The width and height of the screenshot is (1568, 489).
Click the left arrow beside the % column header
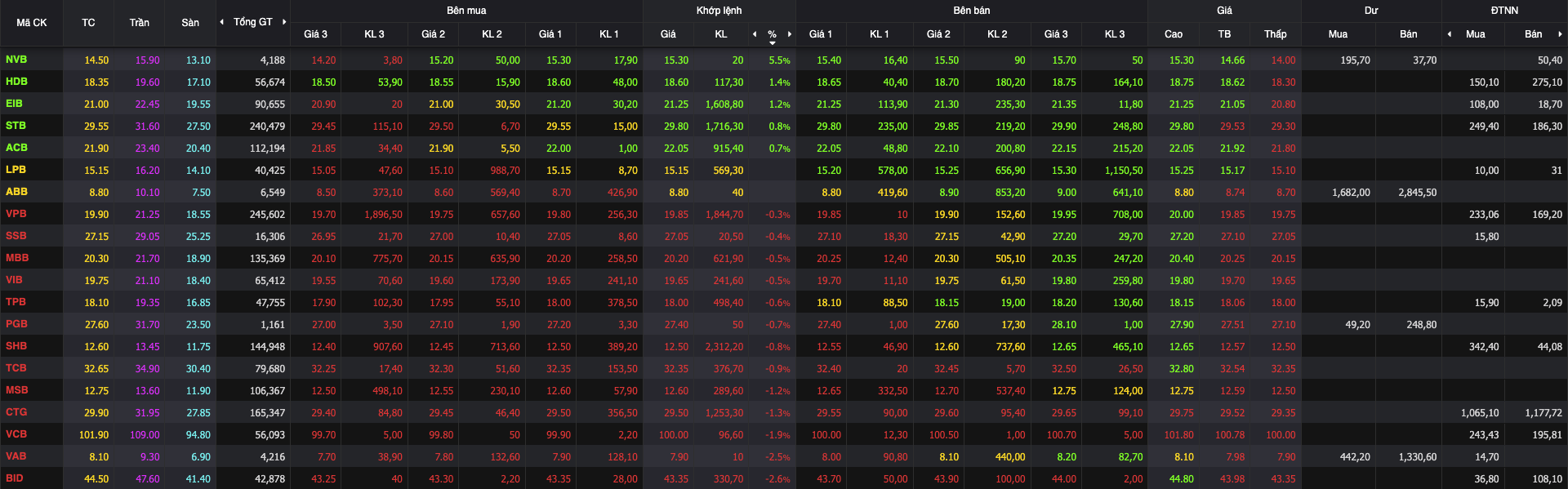[755, 34]
